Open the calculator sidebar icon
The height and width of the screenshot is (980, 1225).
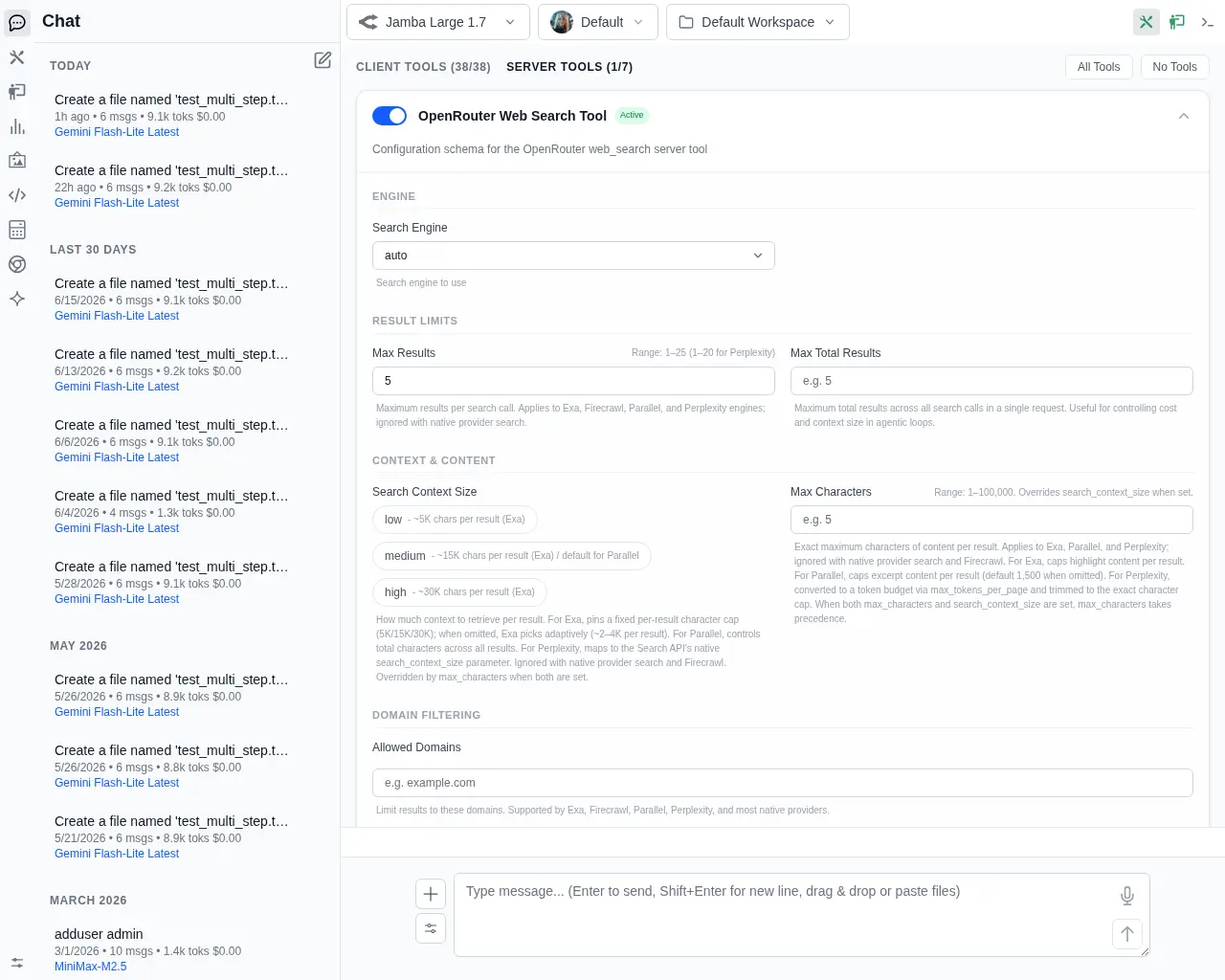[x=17, y=230]
